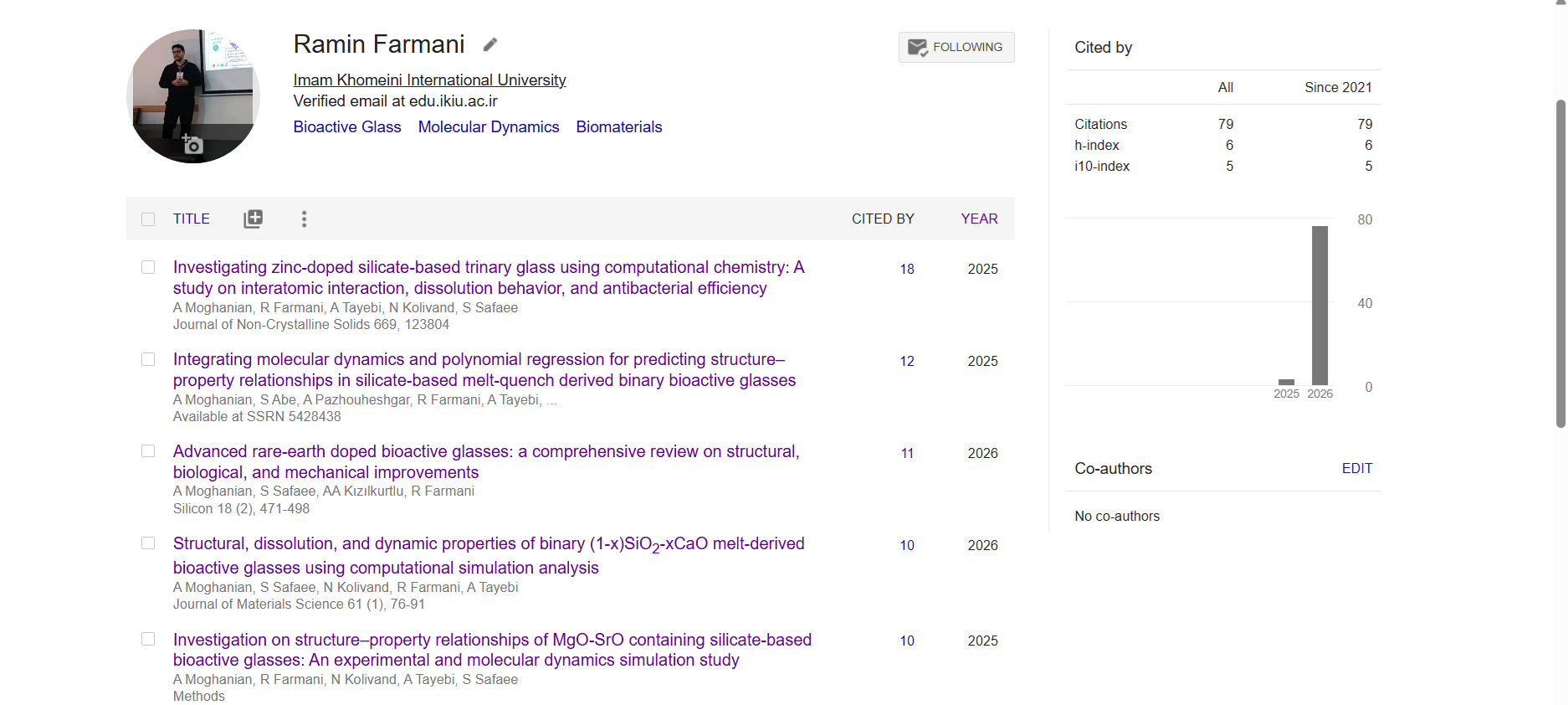Open the Structural, dissolution binary glass article

tap(489, 555)
